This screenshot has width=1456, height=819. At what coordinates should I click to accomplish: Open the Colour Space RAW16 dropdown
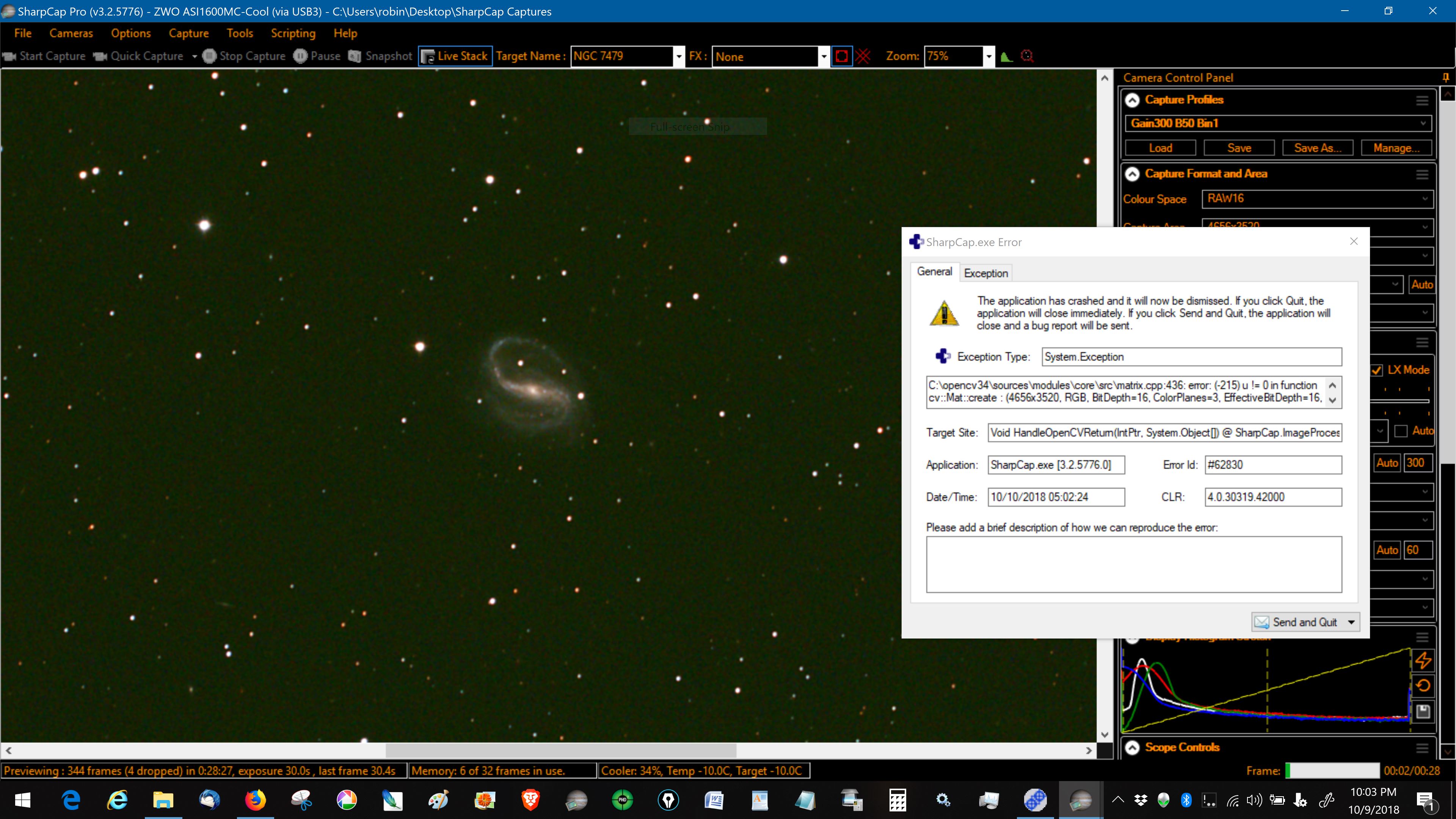[1318, 198]
